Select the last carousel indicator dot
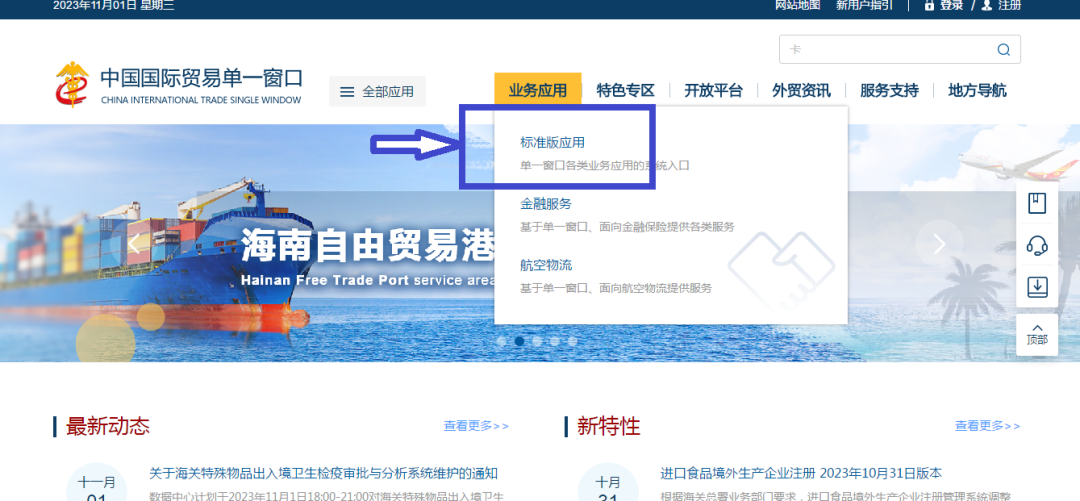The width and height of the screenshot is (1080, 501). pos(572,341)
